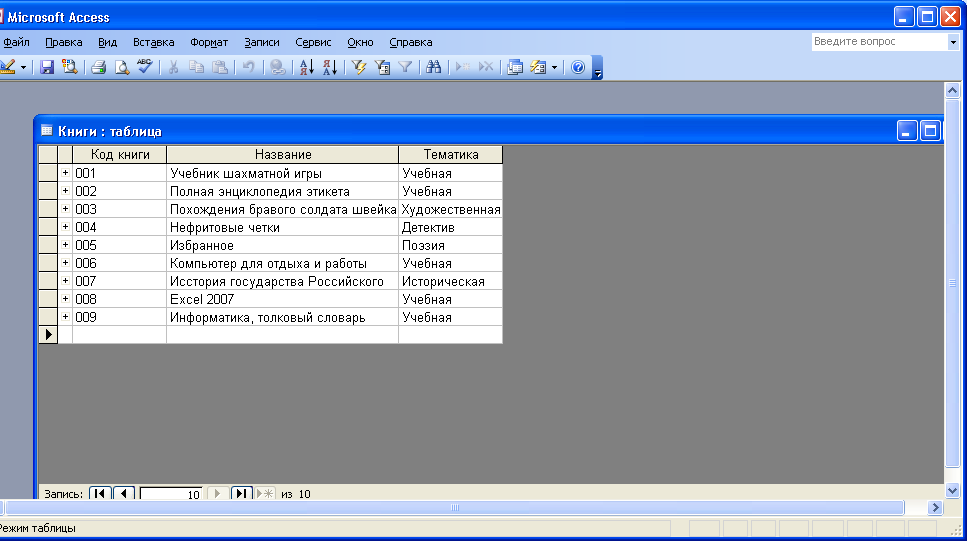This screenshot has width=967, height=541.
Task: Go to the first record
Action: click(x=100, y=494)
